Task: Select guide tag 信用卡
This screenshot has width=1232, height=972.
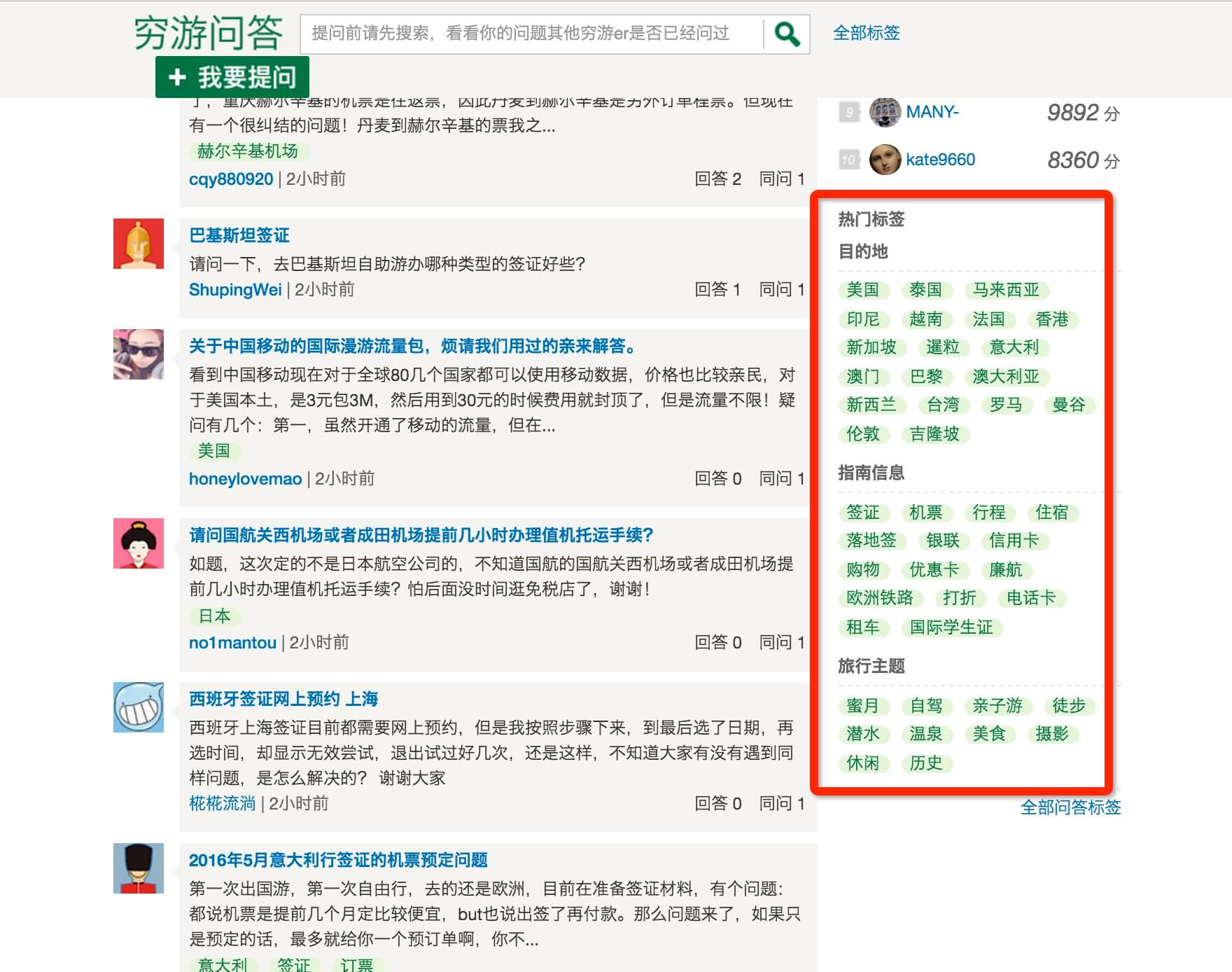Action: (1014, 541)
